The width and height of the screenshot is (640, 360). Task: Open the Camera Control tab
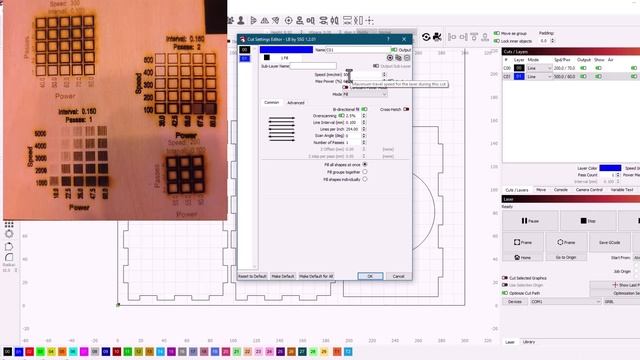click(x=589, y=190)
